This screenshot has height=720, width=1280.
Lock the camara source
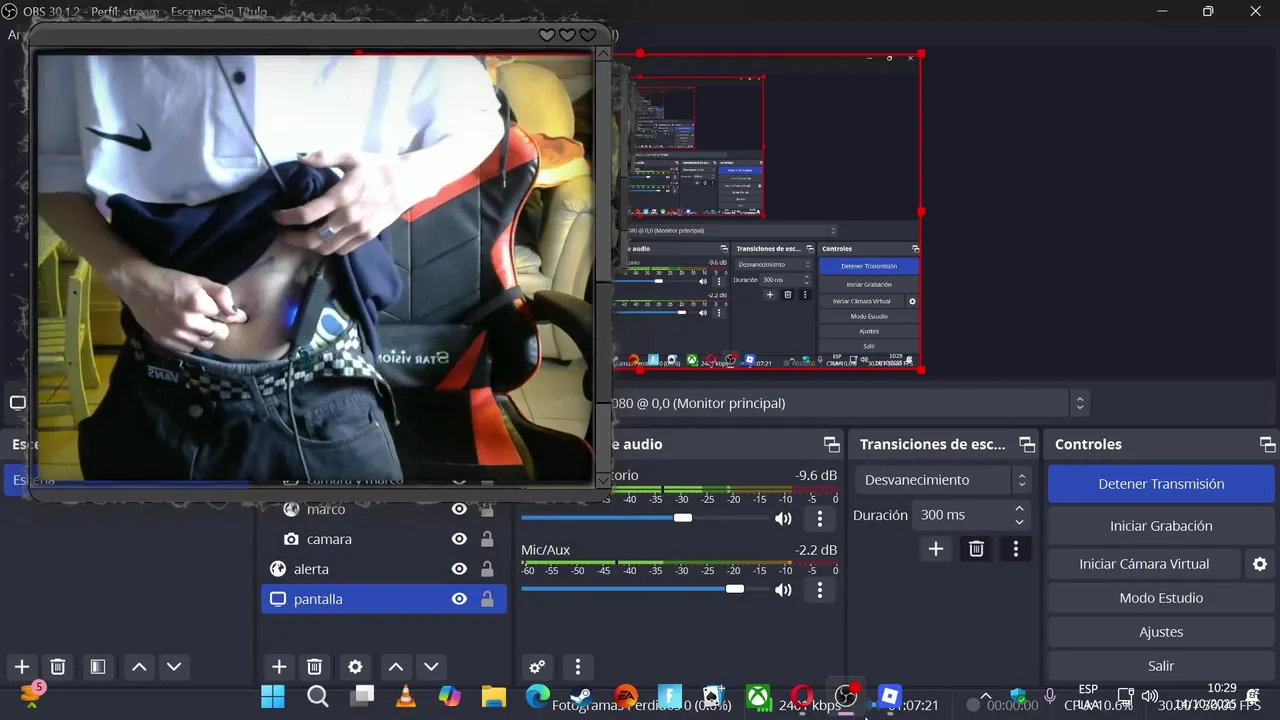pyautogui.click(x=487, y=539)
